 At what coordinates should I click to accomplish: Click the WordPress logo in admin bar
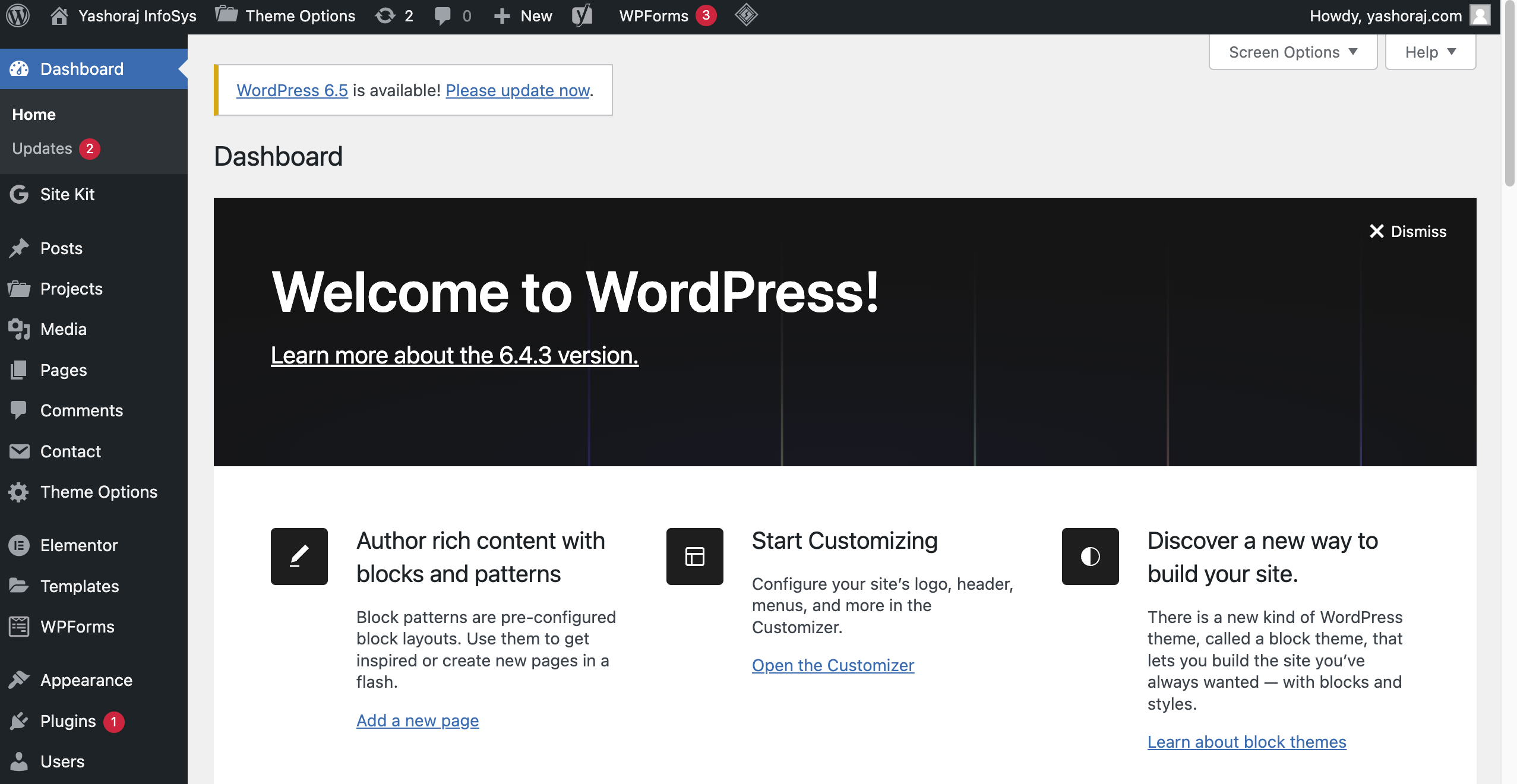pyautogui.click(x=18, y=15)
